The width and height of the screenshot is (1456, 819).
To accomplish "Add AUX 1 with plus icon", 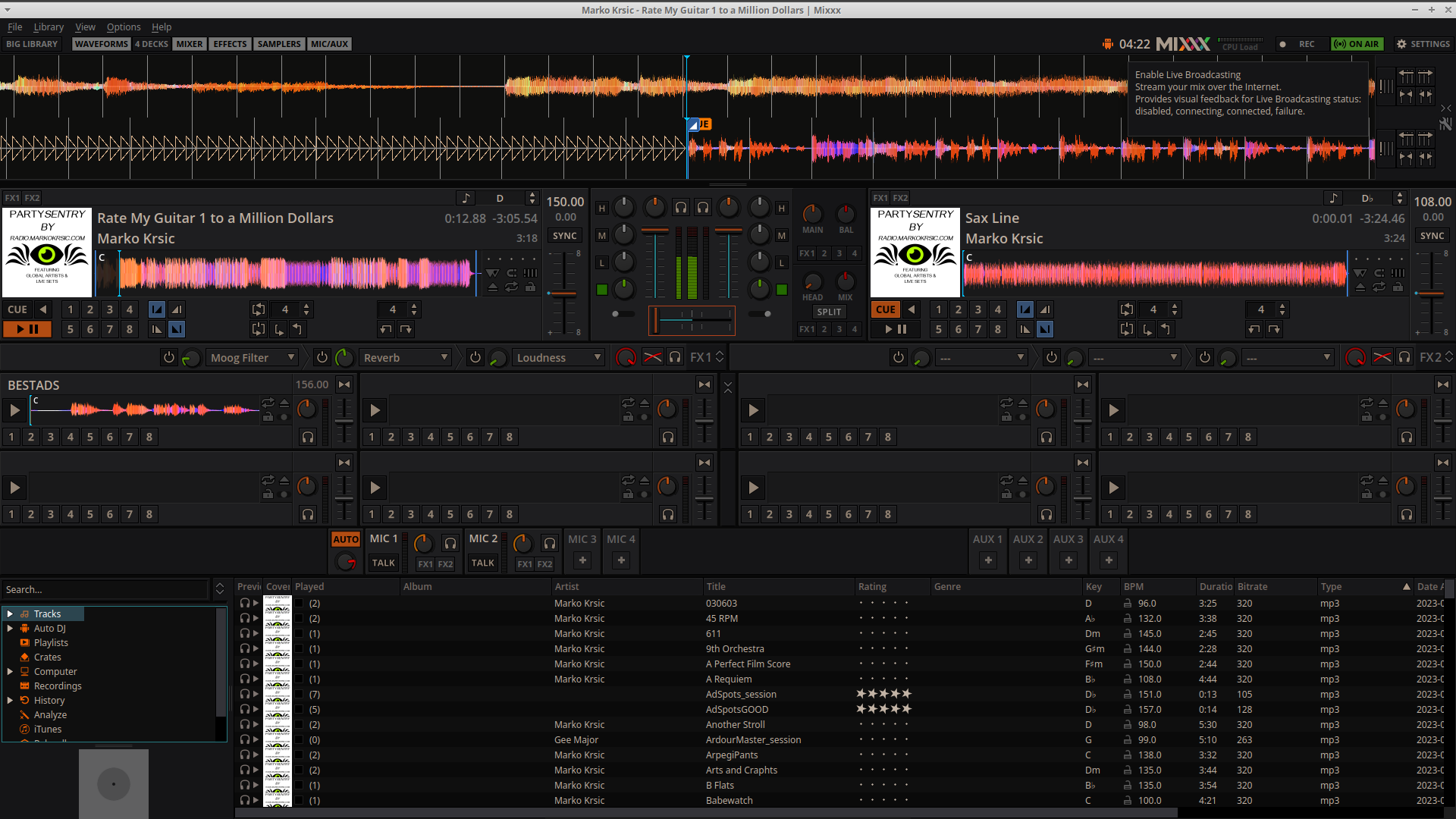I will [988, 560].
